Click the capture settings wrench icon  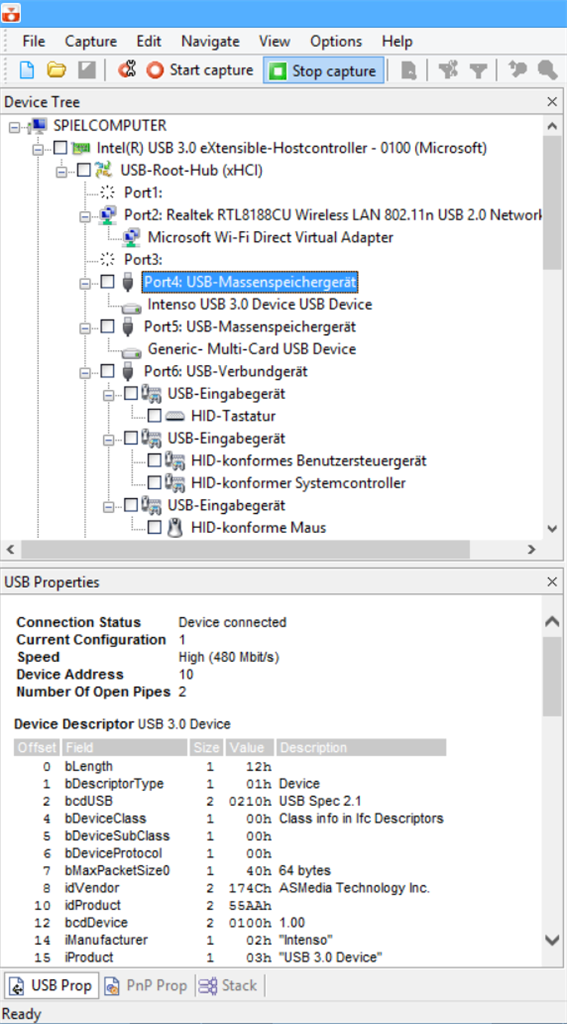[127, 70]
